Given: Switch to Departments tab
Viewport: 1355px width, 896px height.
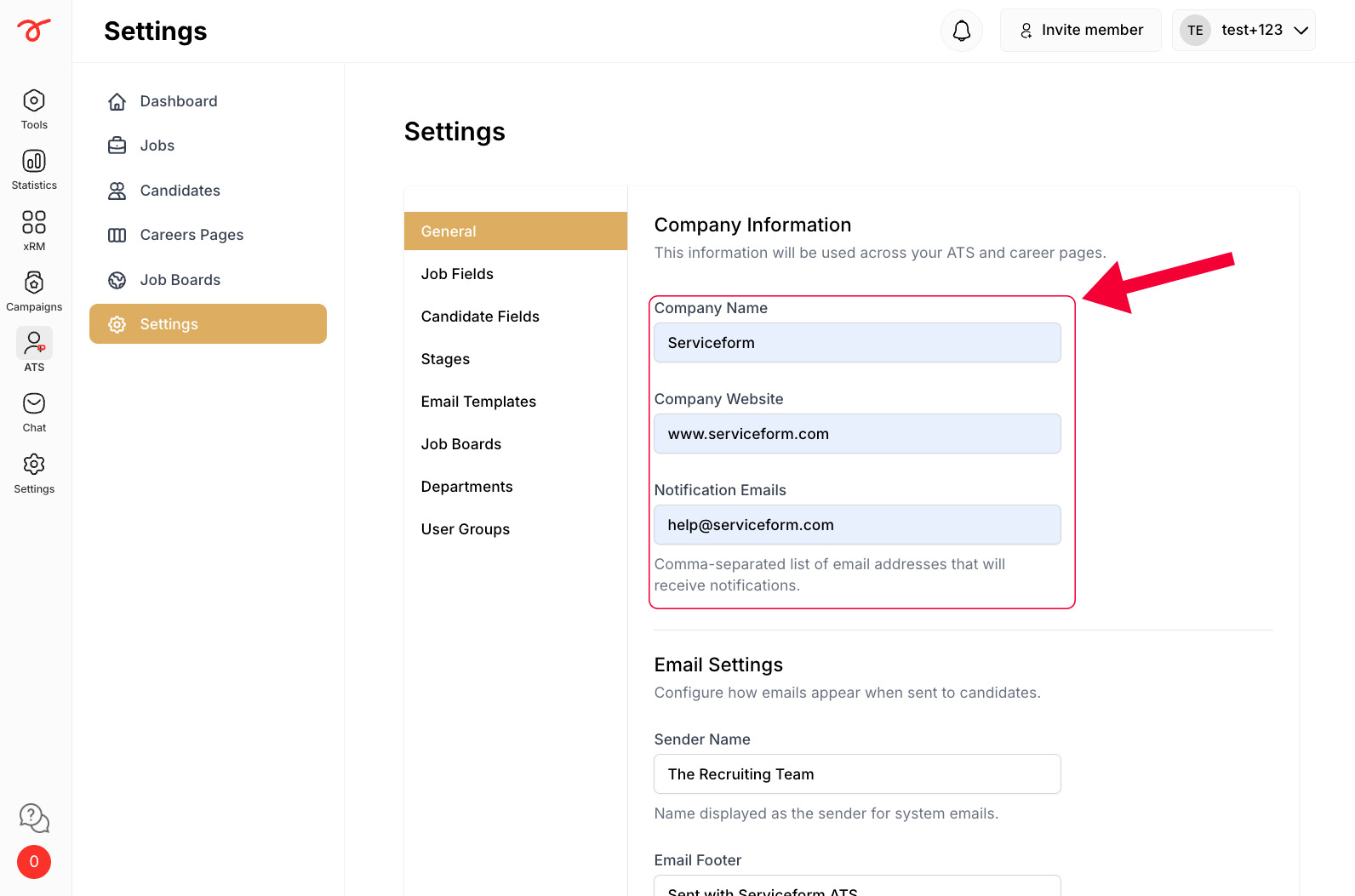Looking at the screenshot, I should (x=516, y=487).
